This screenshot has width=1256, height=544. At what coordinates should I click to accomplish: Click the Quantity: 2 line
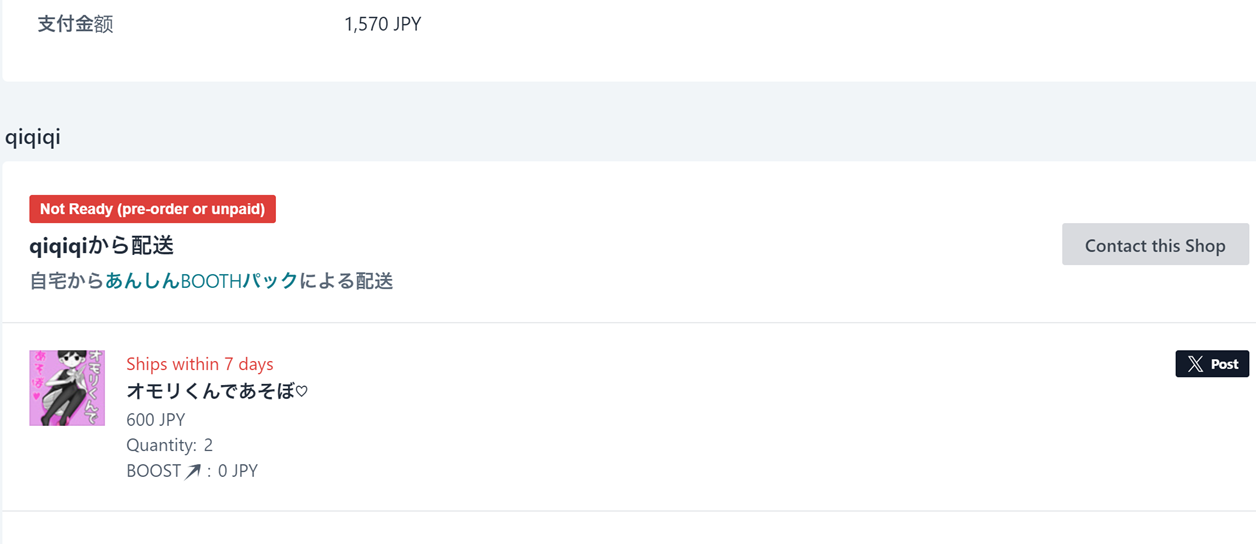tap(169, 445)
